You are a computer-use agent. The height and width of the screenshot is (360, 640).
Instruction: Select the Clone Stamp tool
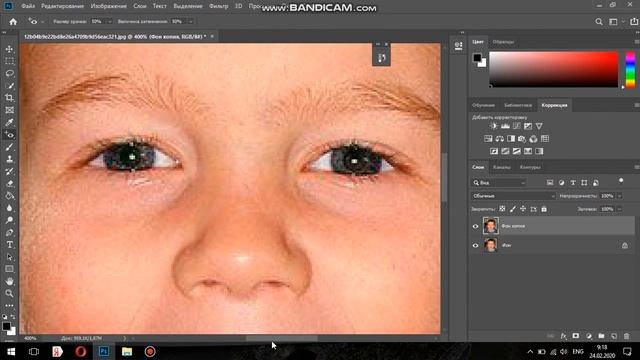tap(9, 159)
